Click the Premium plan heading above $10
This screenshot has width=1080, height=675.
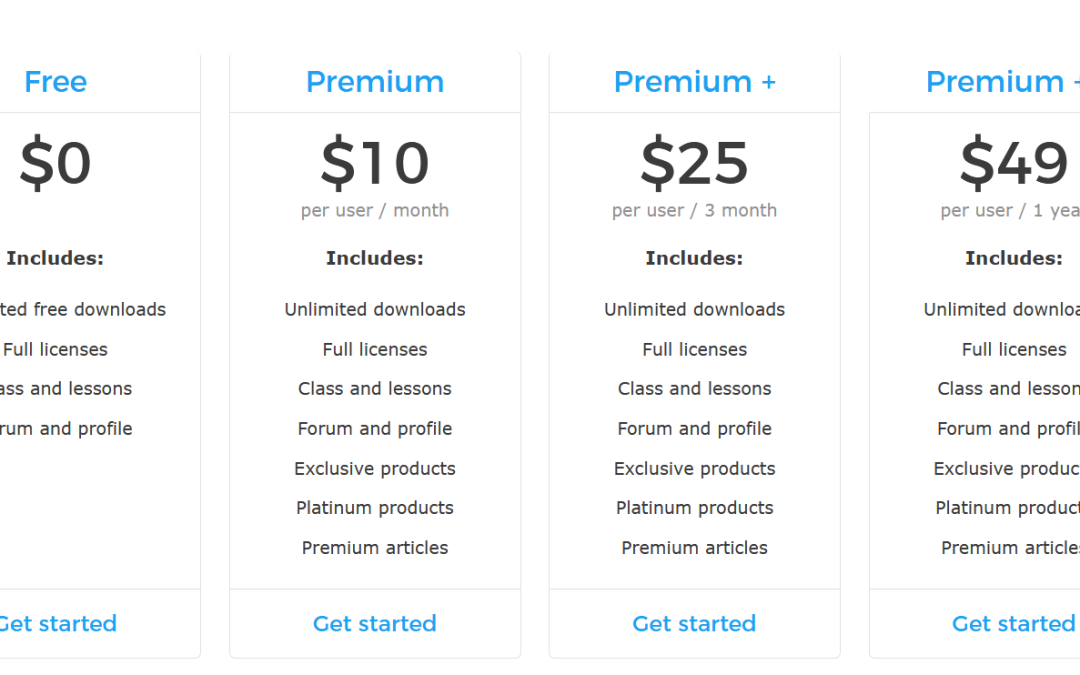[x=375, y=82]
